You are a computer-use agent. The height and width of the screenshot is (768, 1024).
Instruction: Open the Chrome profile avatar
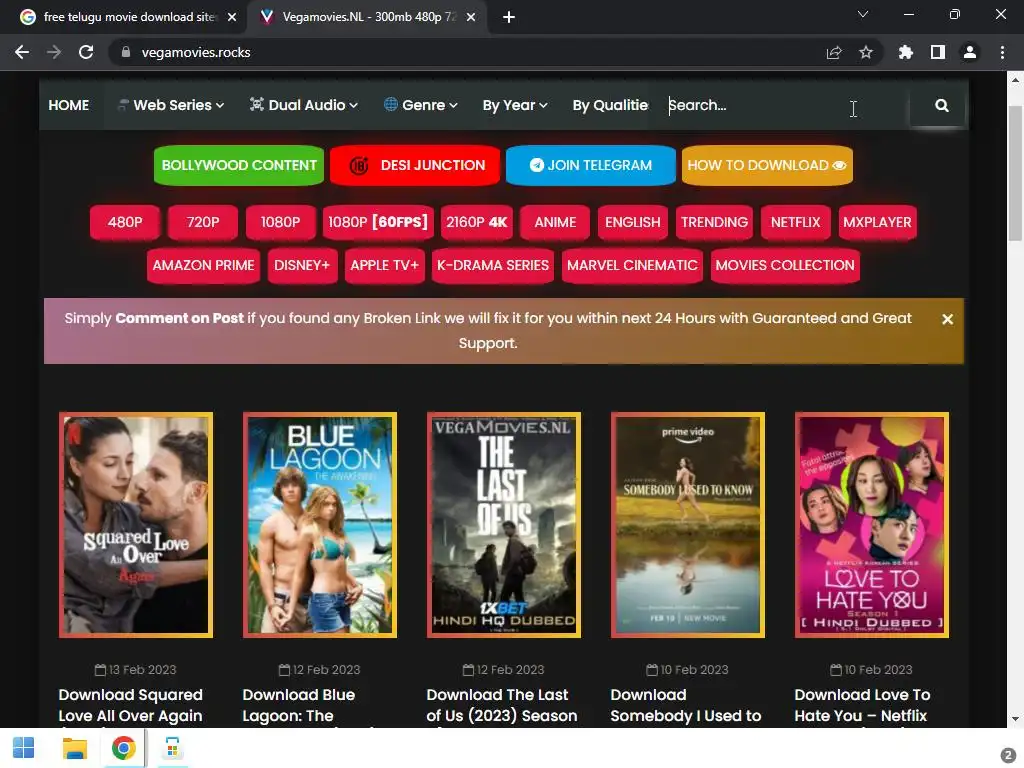click(x=970, y=52)
